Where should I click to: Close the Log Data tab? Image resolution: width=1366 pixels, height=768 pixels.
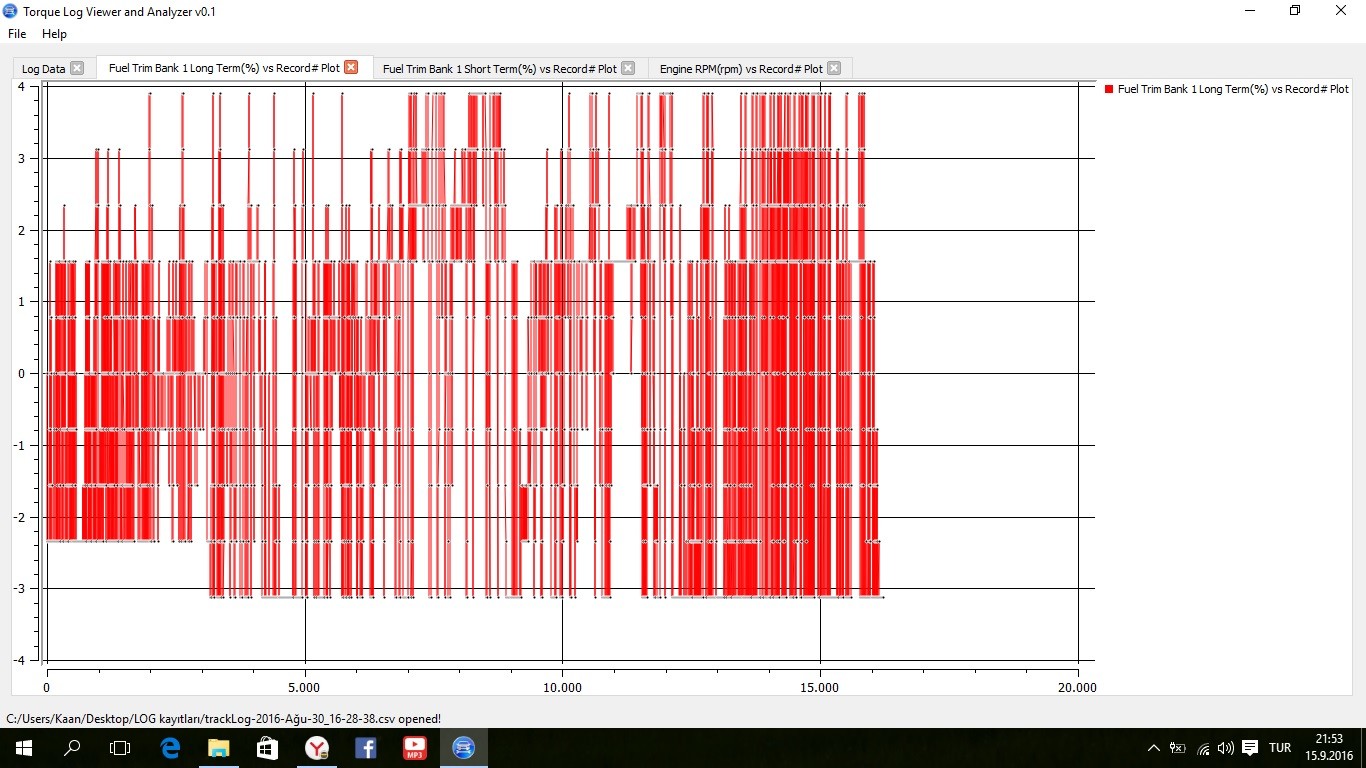(77, 69)
